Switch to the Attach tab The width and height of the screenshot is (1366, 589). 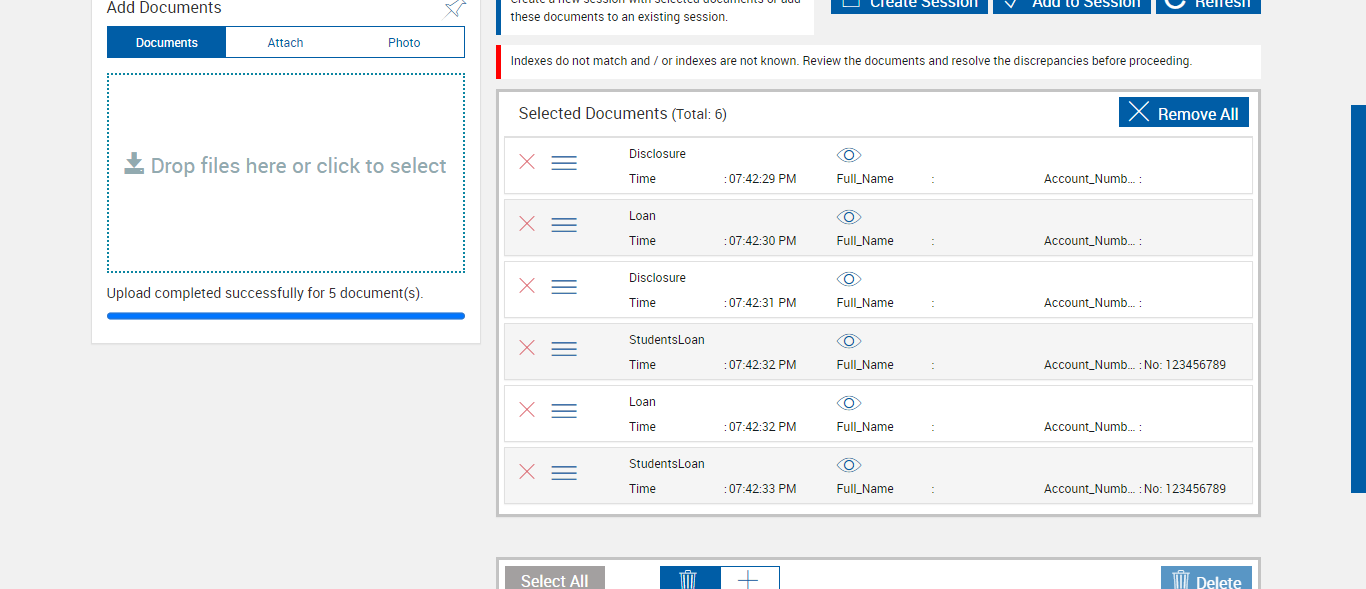[x=285, y=43]
